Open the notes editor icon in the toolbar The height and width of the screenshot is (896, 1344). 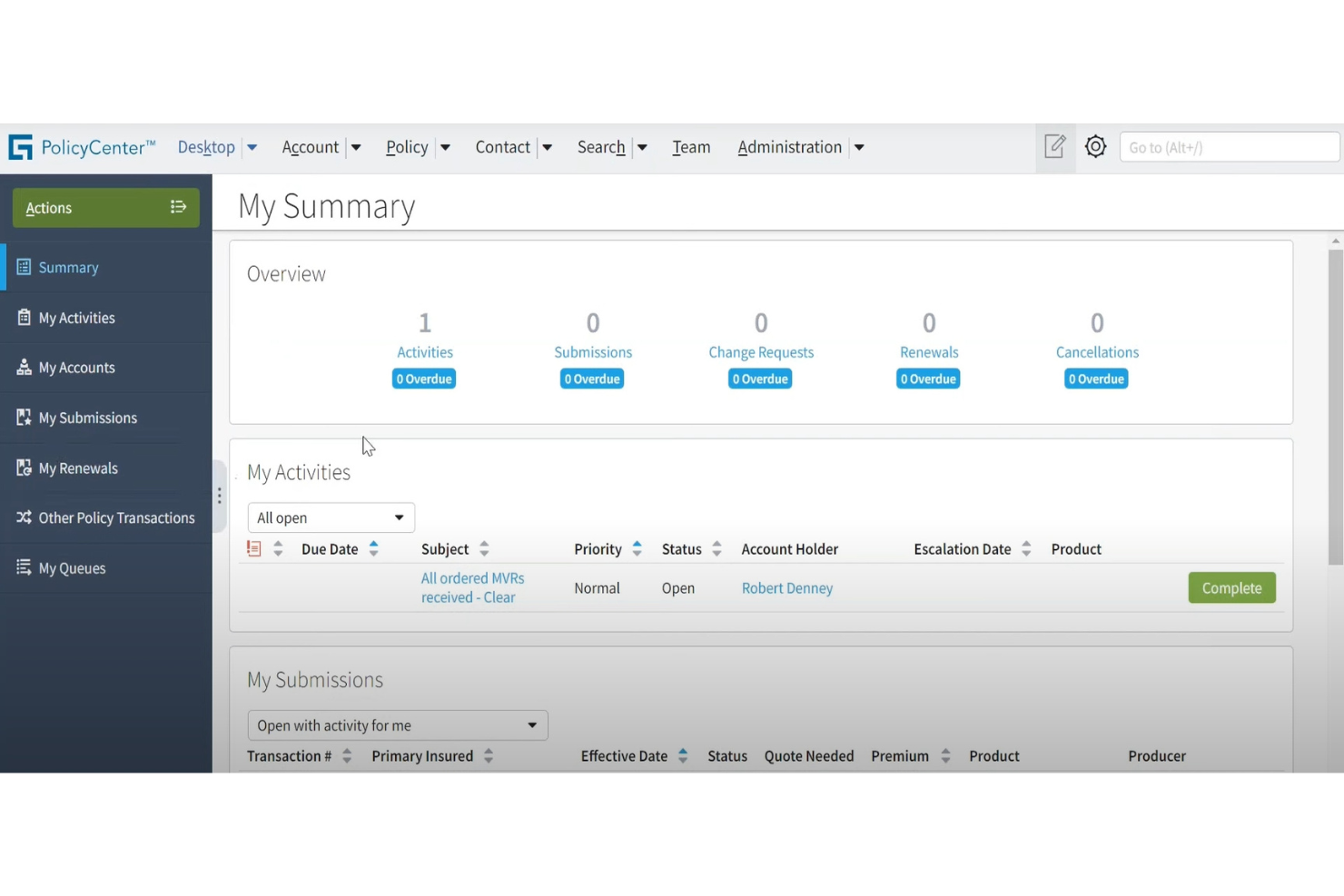(x=1054, y=146)
